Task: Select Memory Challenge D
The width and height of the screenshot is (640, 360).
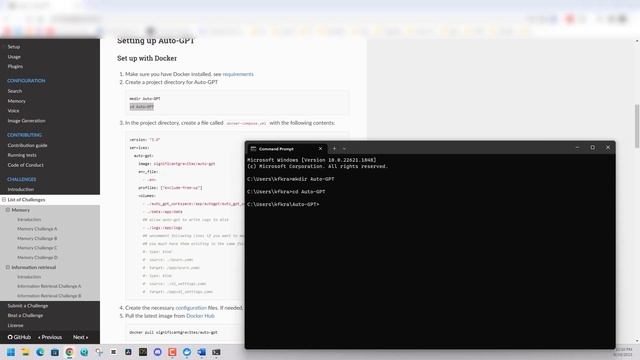Action: [37, 258]
